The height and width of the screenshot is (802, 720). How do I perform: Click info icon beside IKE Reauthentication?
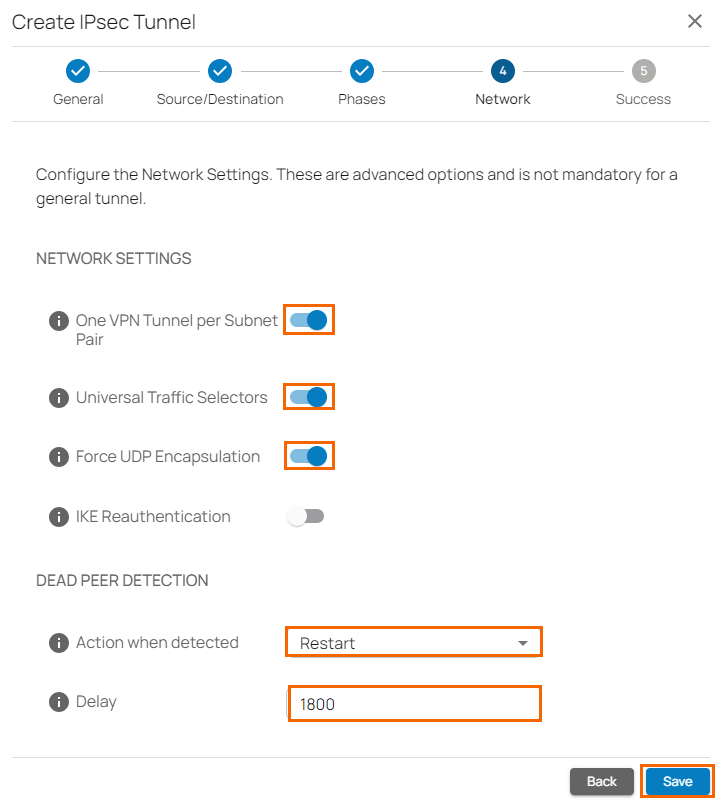pyautogui.click(x=59, y=517)
